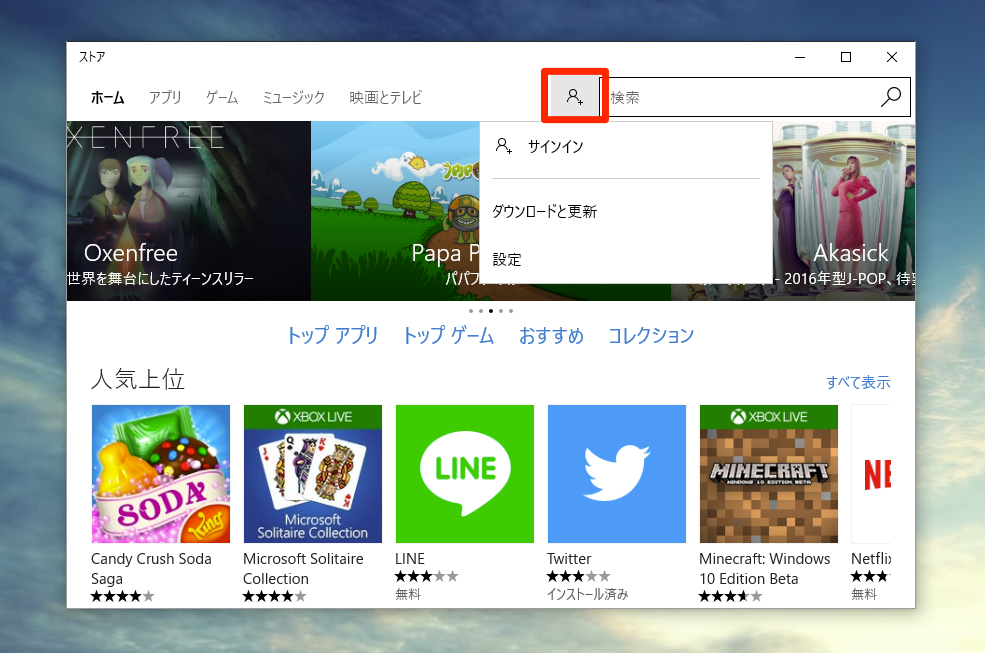This screenshot has width=985, height=653.
Task: Open the Papa Pear featured game banner
Action: (395, 211)
